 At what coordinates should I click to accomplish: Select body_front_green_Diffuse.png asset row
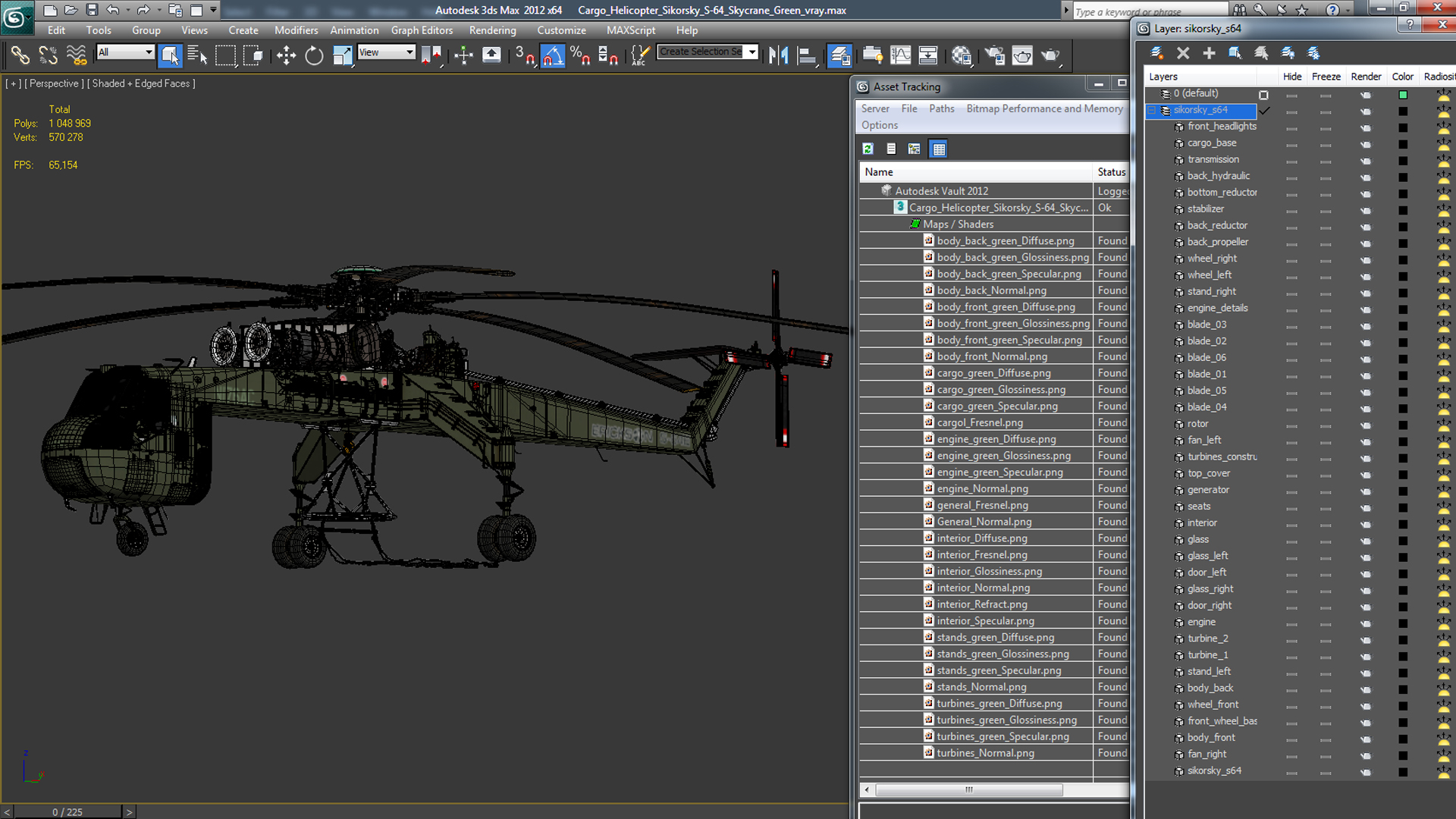[x=994, y=306]
